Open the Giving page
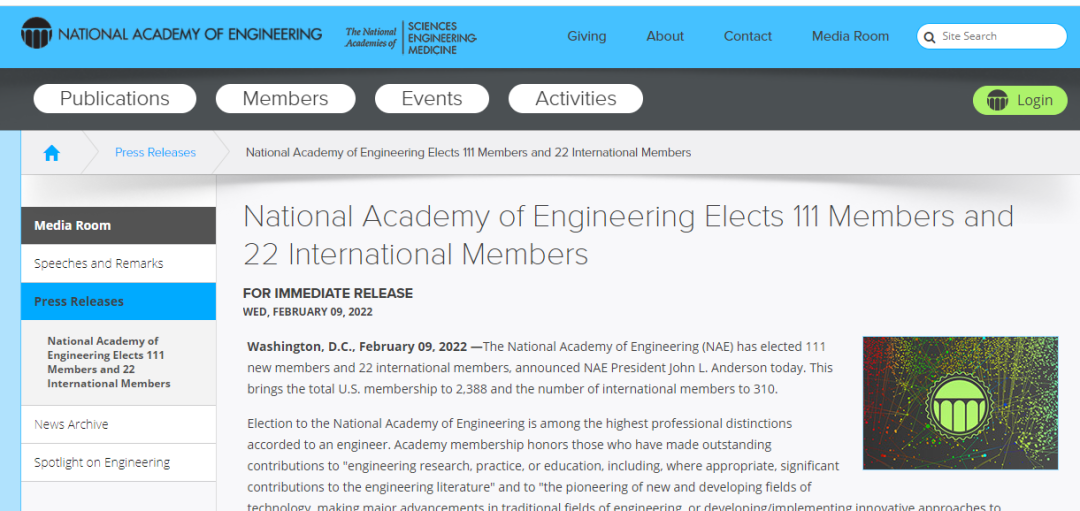 (586, 36)
